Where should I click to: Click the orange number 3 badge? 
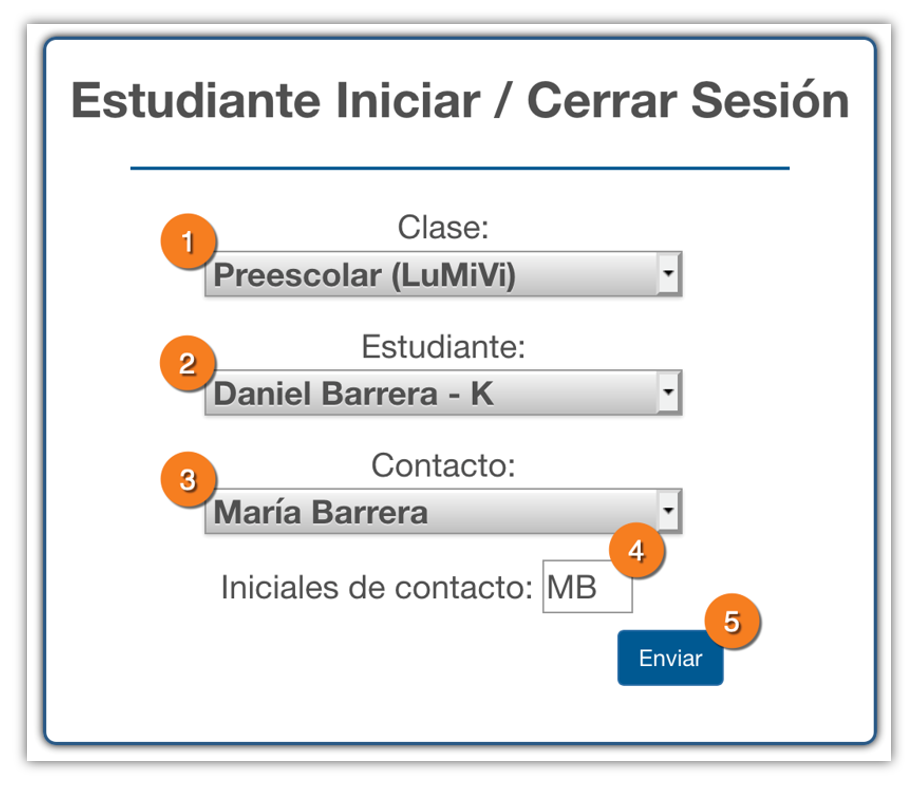coord(187,481)
